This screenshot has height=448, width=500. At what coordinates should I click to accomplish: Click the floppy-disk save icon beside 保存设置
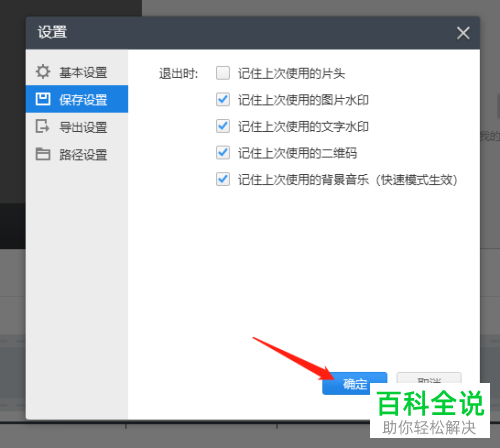43,99
